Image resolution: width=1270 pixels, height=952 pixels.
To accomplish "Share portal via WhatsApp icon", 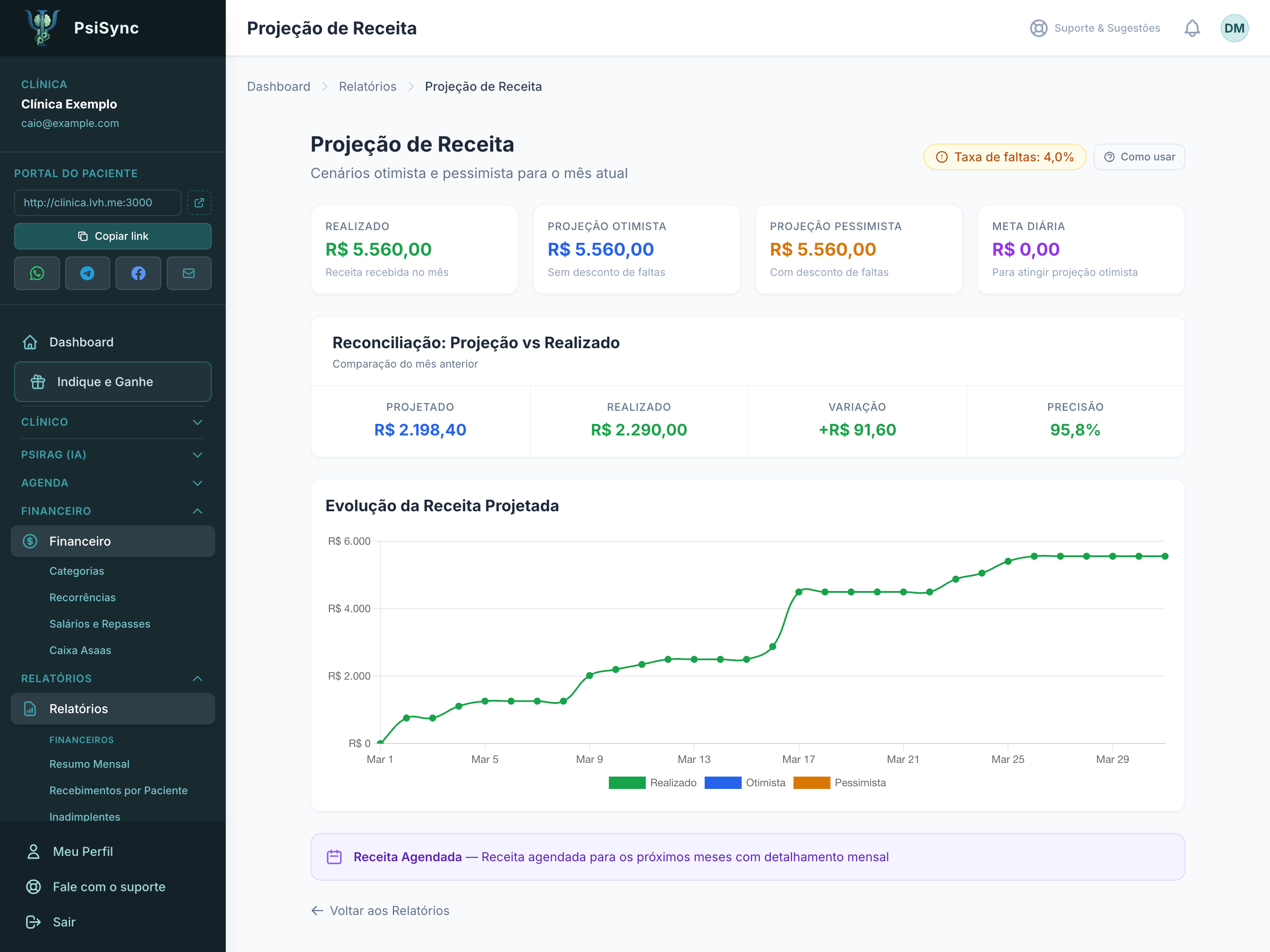I will 37,273.
